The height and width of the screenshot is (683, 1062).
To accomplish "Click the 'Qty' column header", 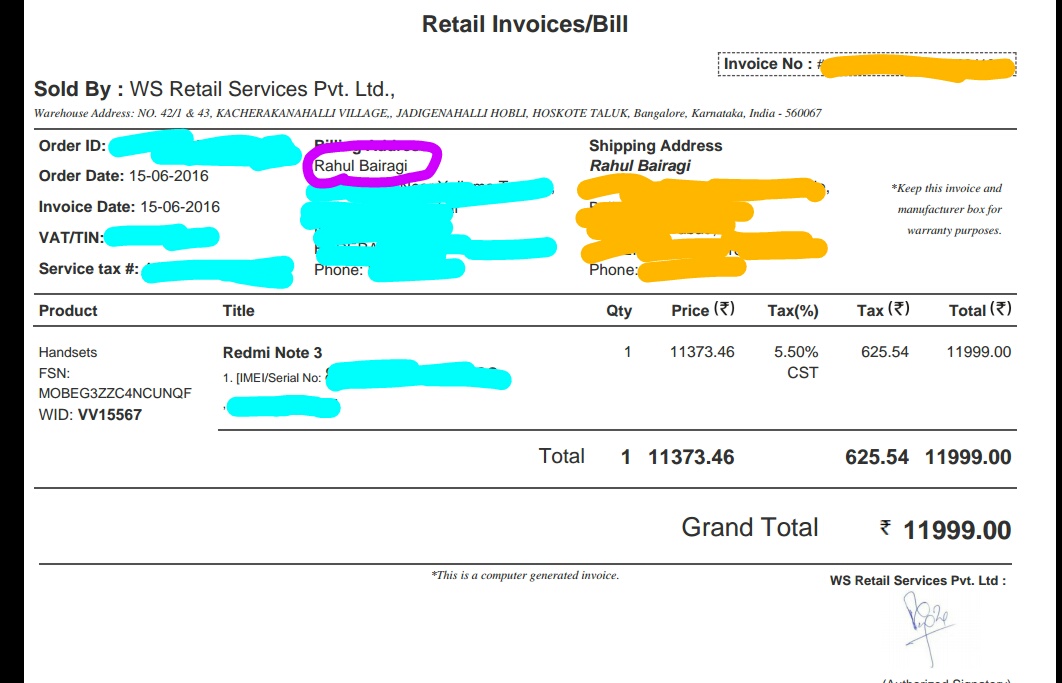I will [x=619, y=311].
